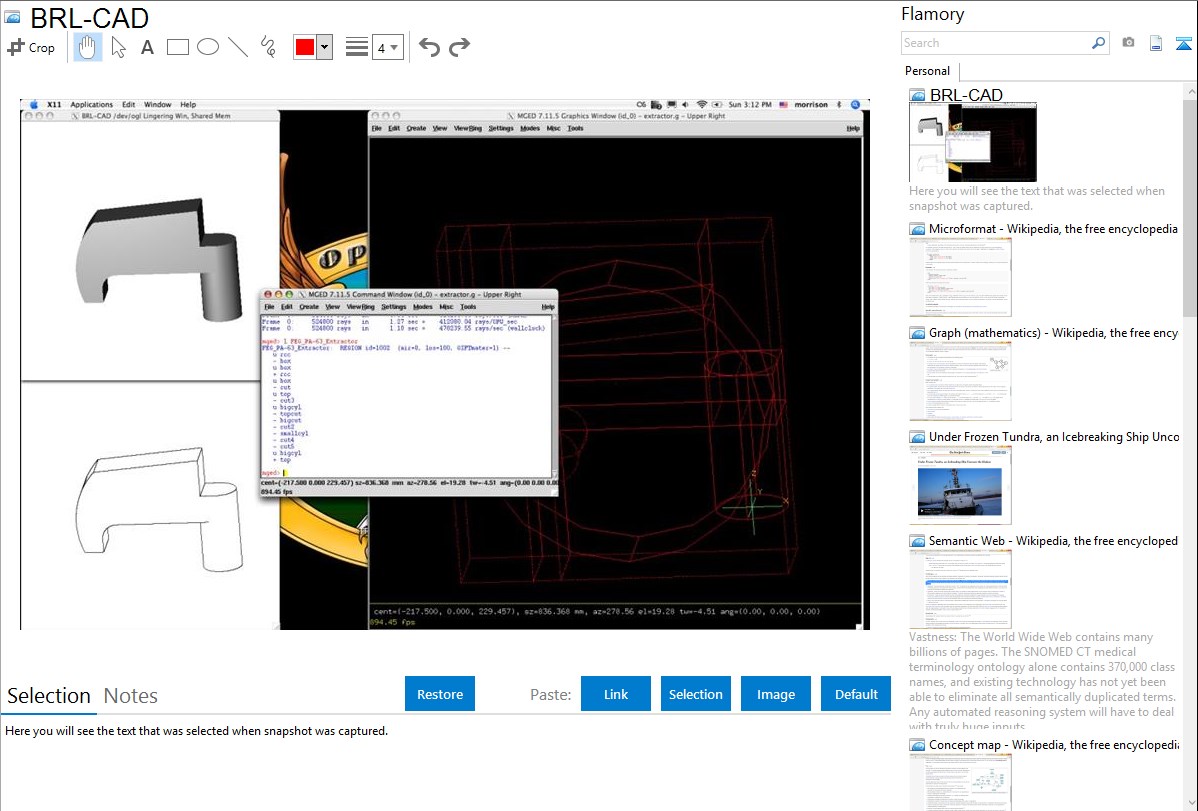
Task: Open Applications menu in X11 menu bar
Action: coord(92,105)
